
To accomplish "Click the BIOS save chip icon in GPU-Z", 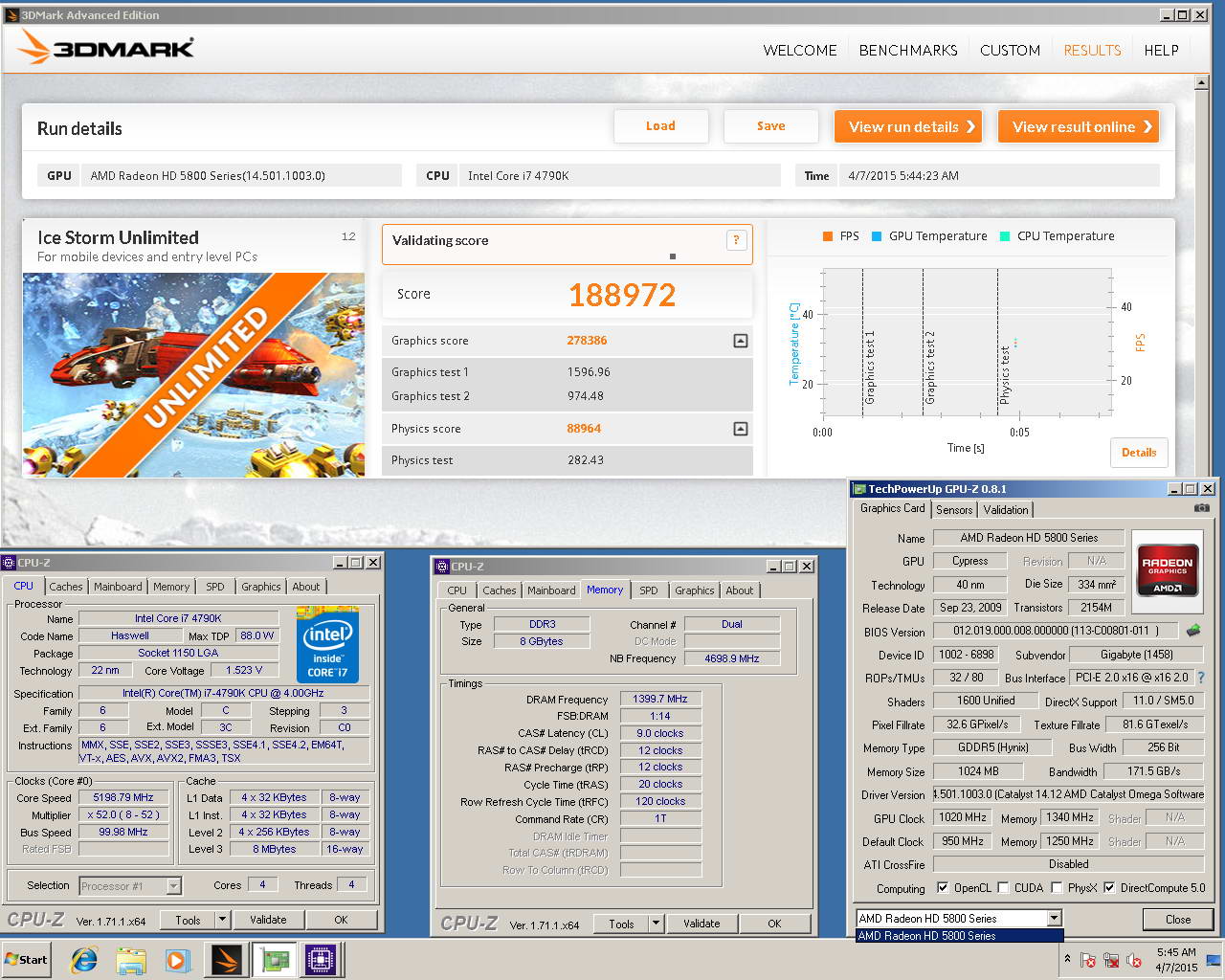I will point(1193,631).
